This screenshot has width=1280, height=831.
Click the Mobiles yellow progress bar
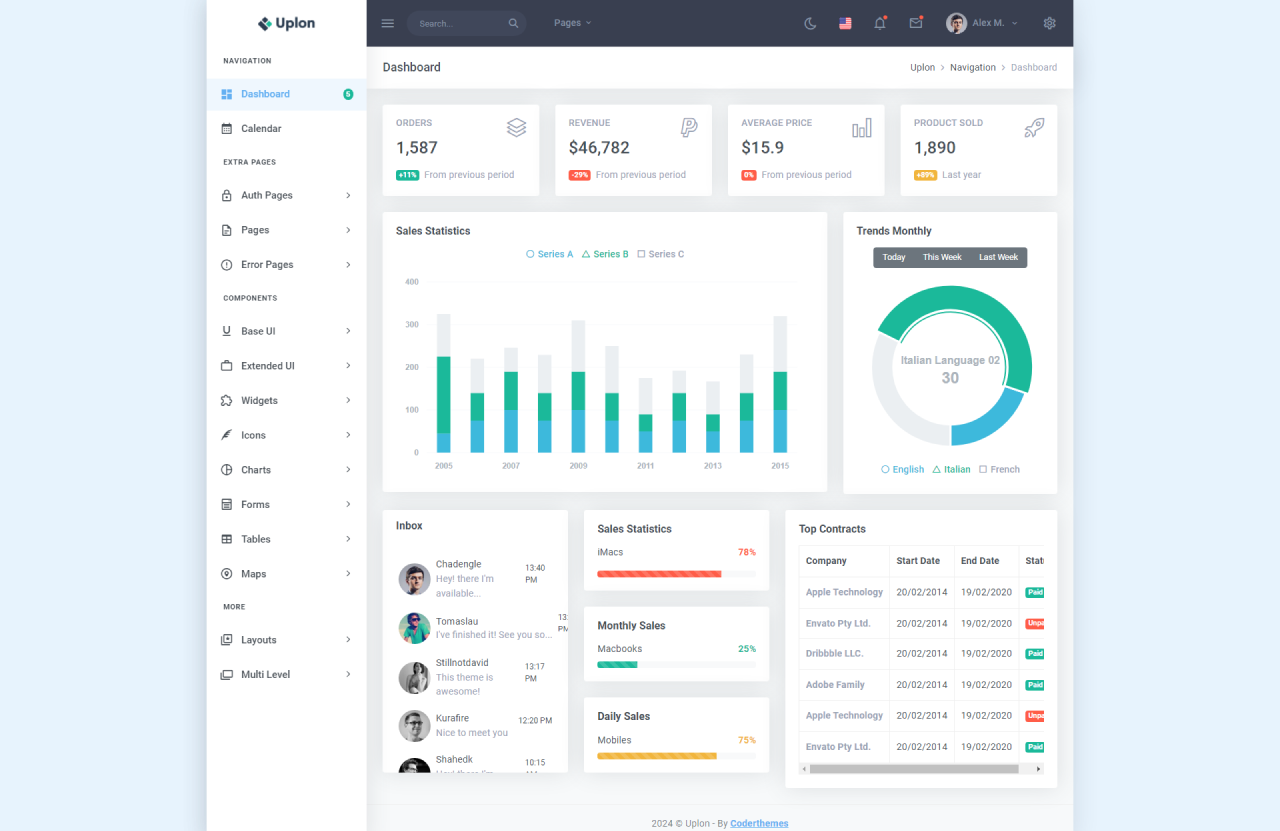[x=657, y=756]
